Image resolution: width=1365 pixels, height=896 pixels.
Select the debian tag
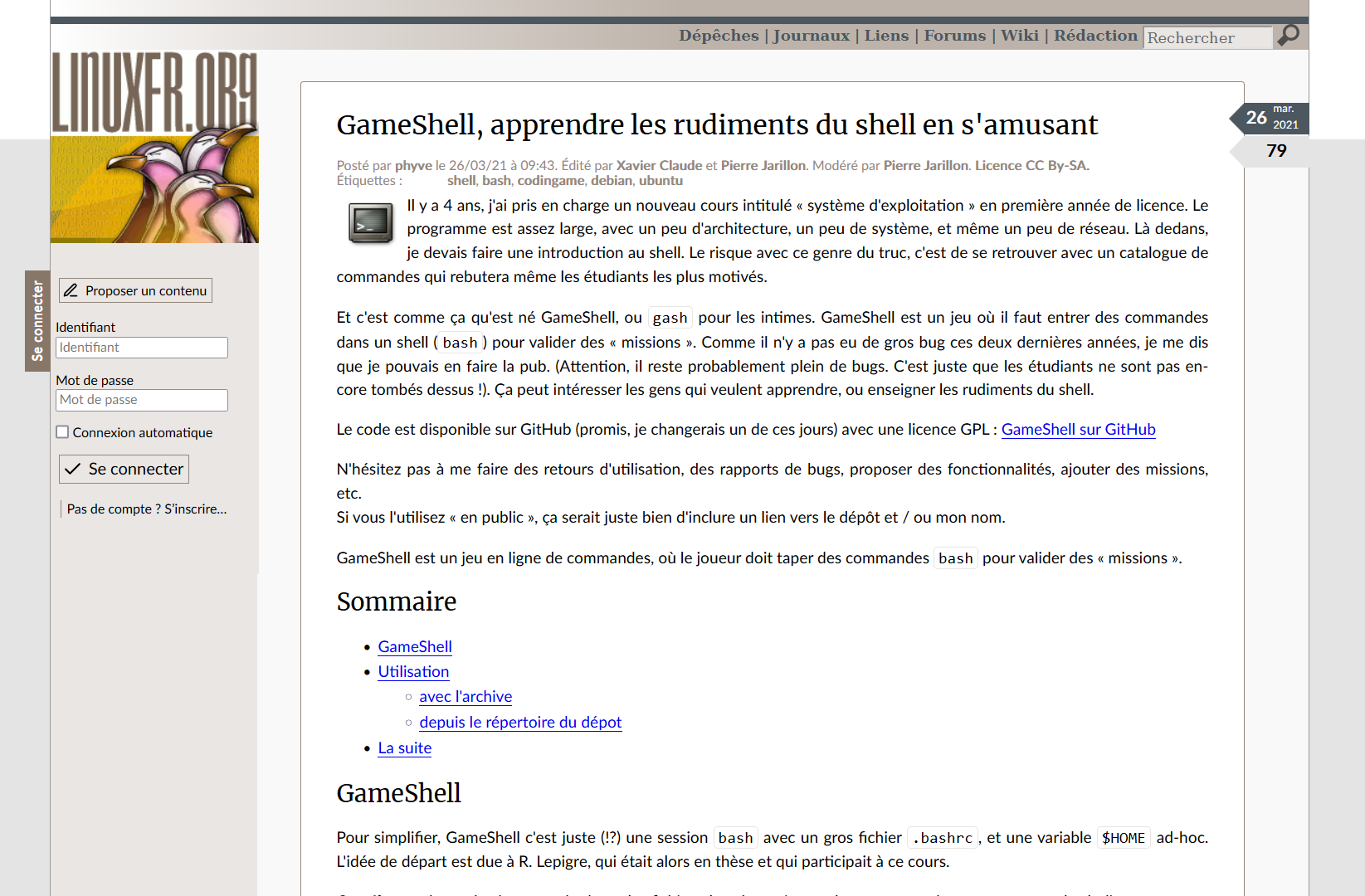coord(612,180)
